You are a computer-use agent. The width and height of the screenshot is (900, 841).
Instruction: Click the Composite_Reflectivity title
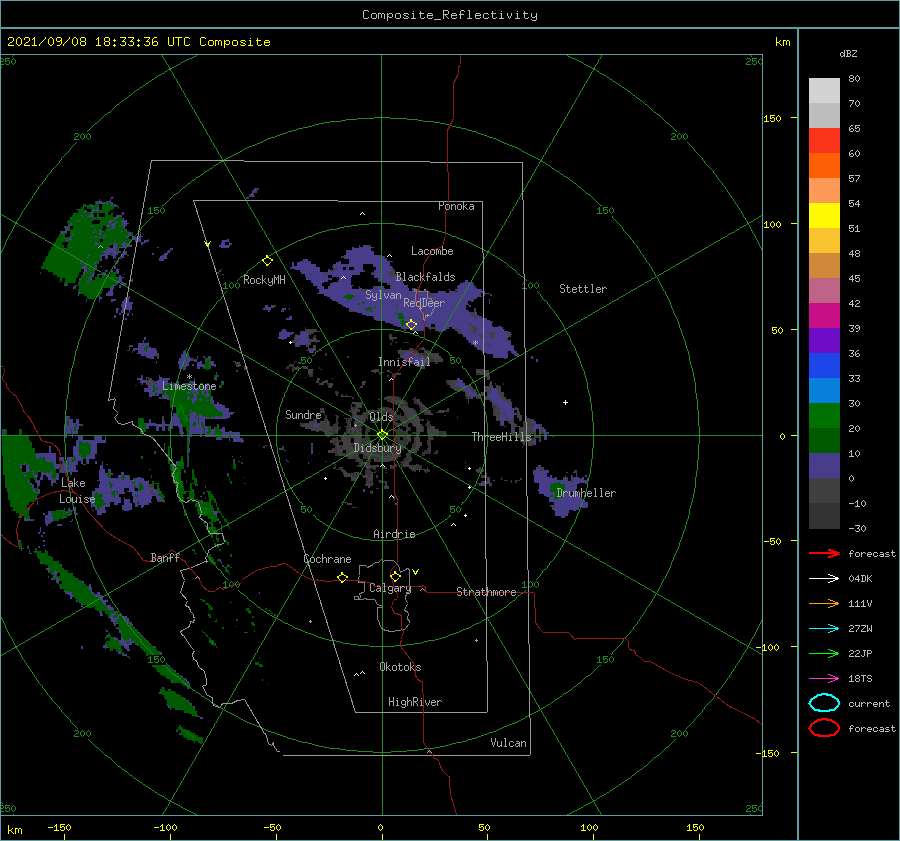tap(449, 15)
